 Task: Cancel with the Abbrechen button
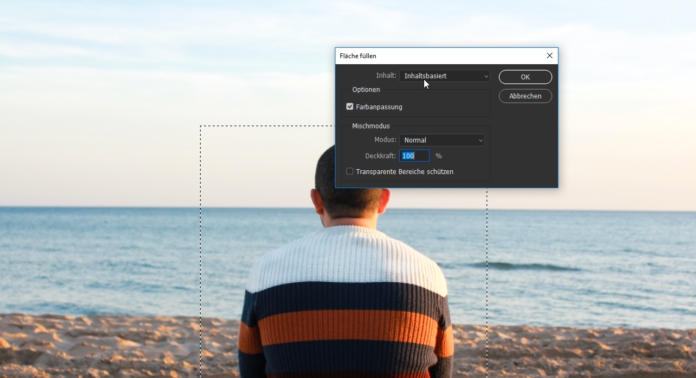[x=525, y=96]
